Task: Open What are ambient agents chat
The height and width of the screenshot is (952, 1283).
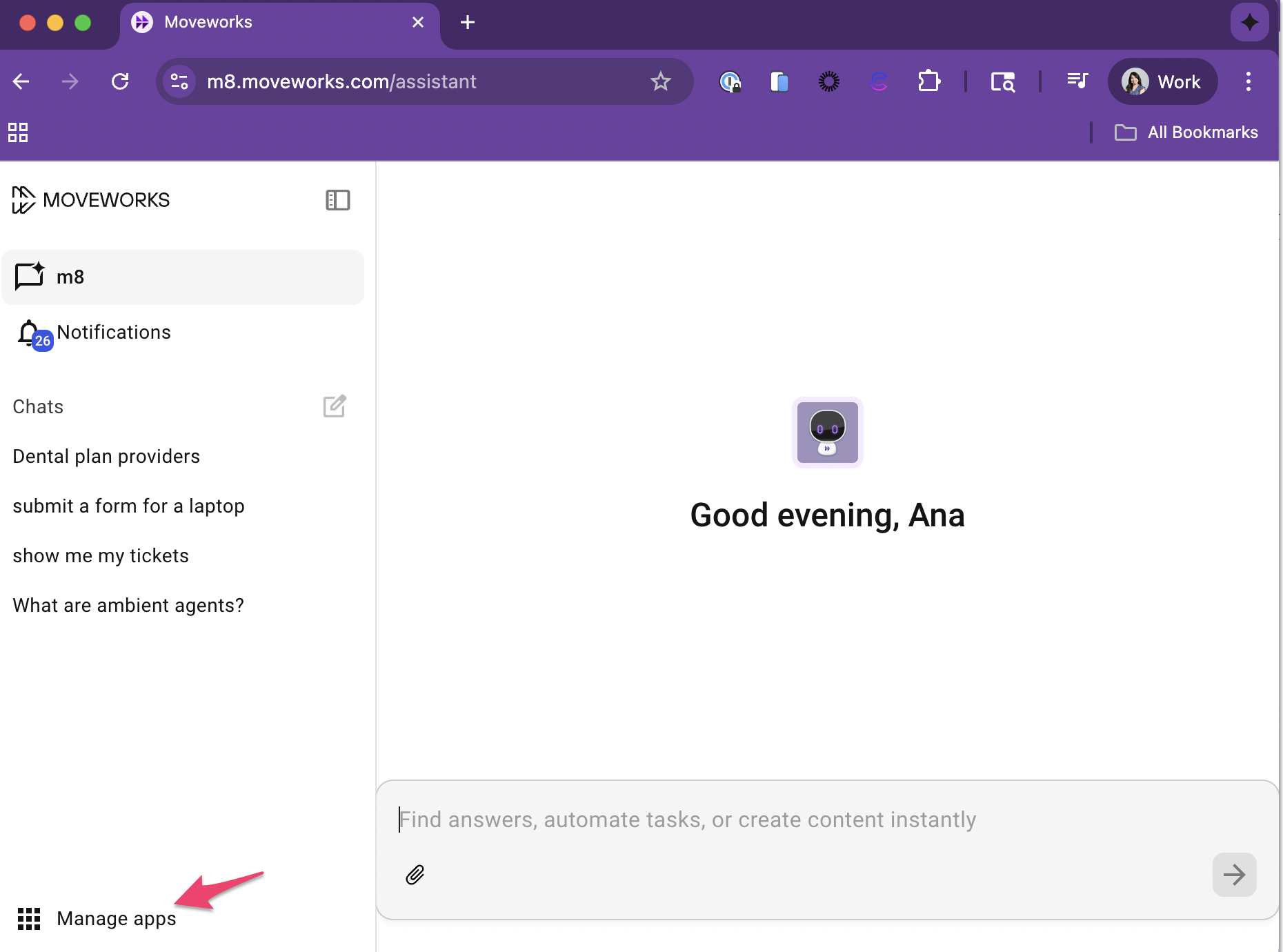Action: coord(128,606)
